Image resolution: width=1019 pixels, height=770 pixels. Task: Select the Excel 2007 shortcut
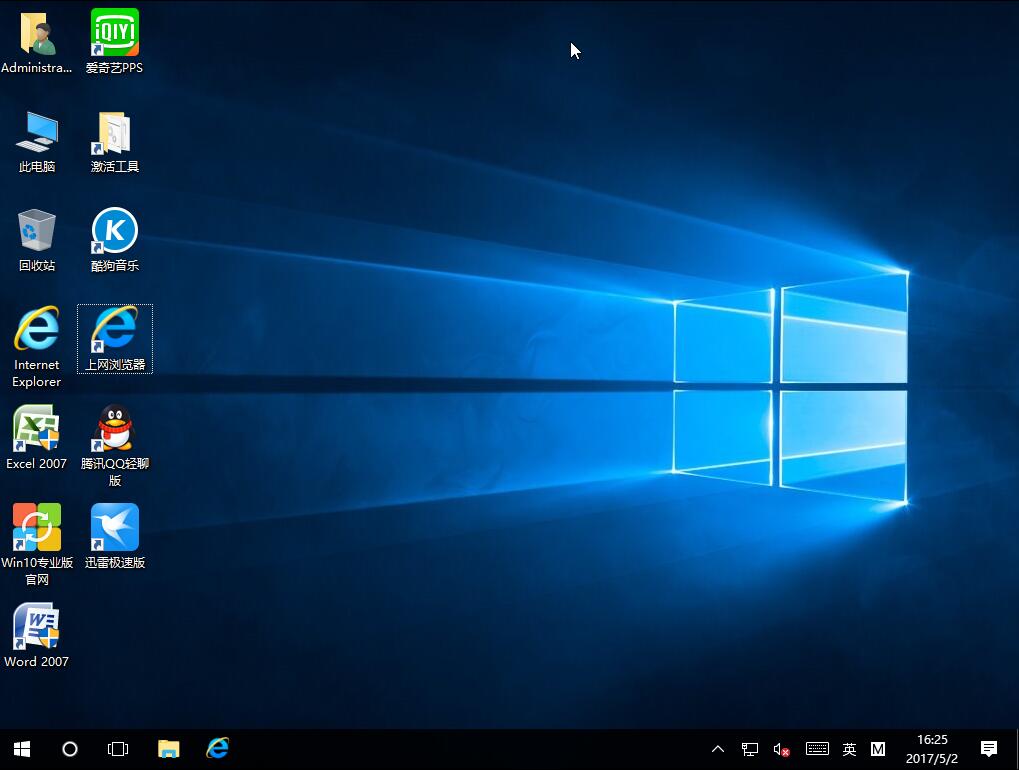pos(37,429)
